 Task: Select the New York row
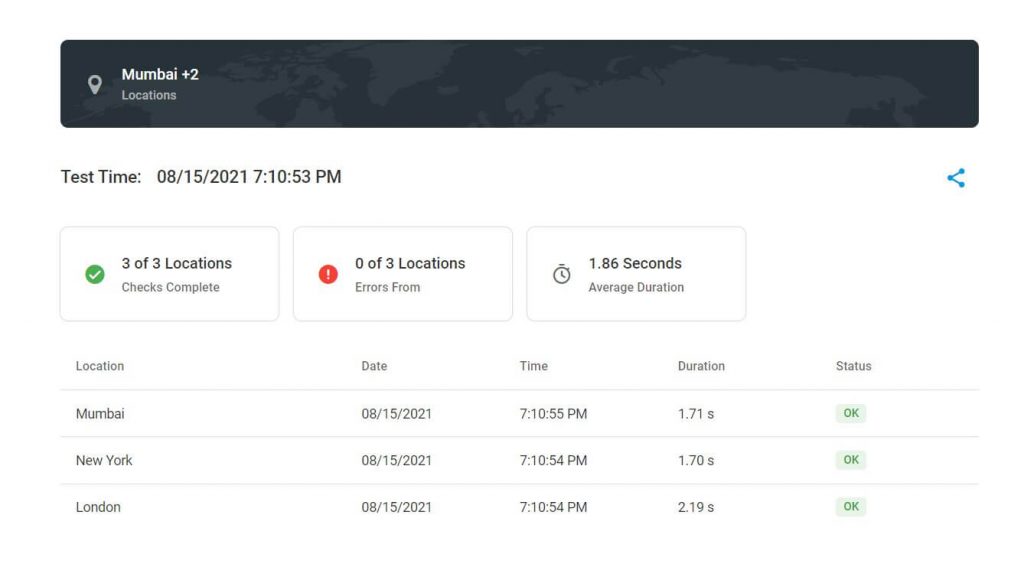click(104, 460)
